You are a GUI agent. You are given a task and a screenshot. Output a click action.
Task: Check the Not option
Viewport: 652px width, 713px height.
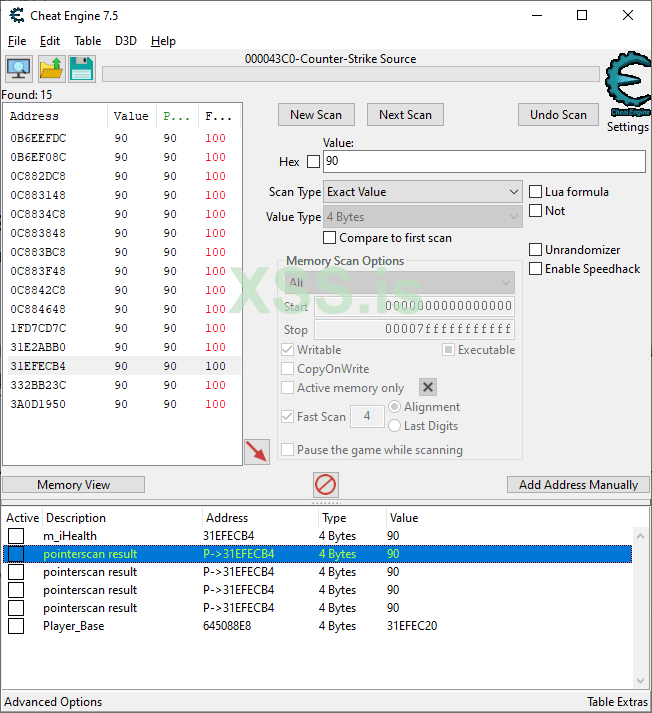click(x=535, y=211)
